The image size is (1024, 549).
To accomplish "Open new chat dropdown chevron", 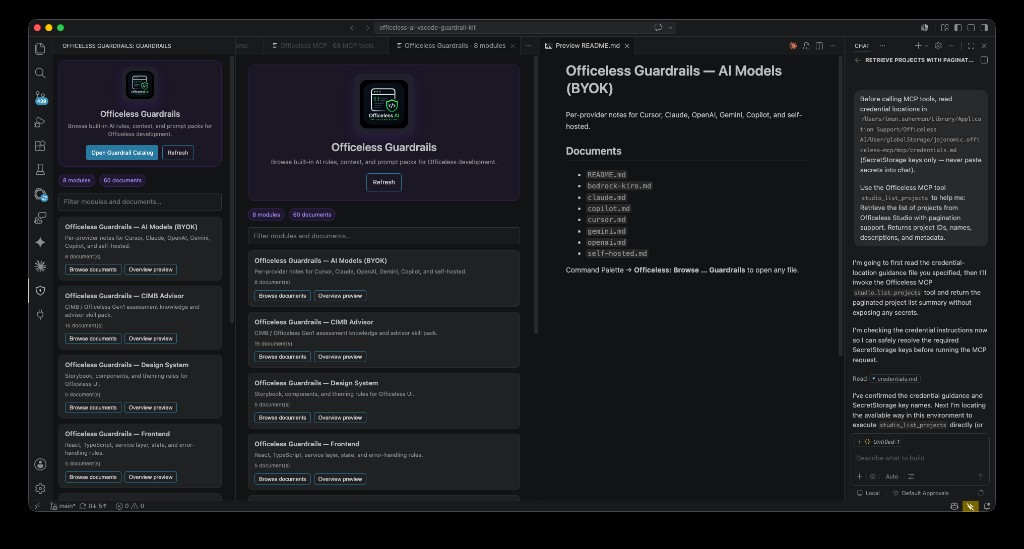I will pos(926,46).
